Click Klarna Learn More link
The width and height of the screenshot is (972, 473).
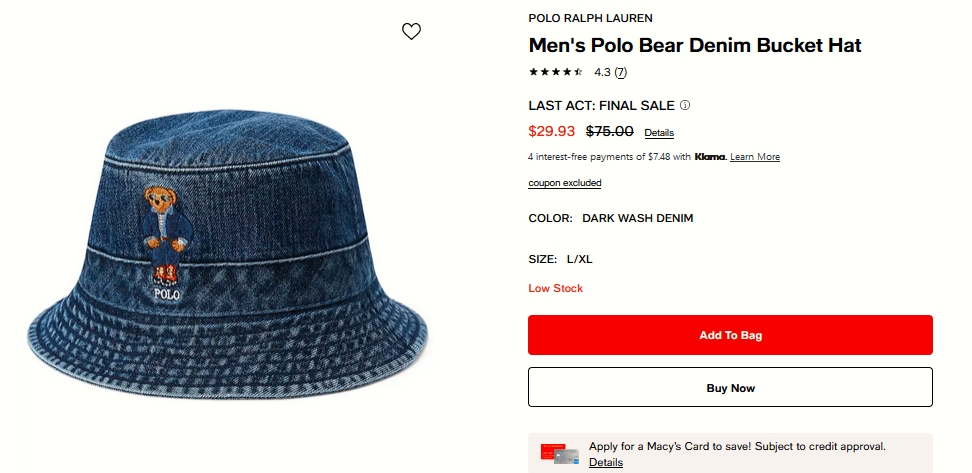click(x=755, y=157)
